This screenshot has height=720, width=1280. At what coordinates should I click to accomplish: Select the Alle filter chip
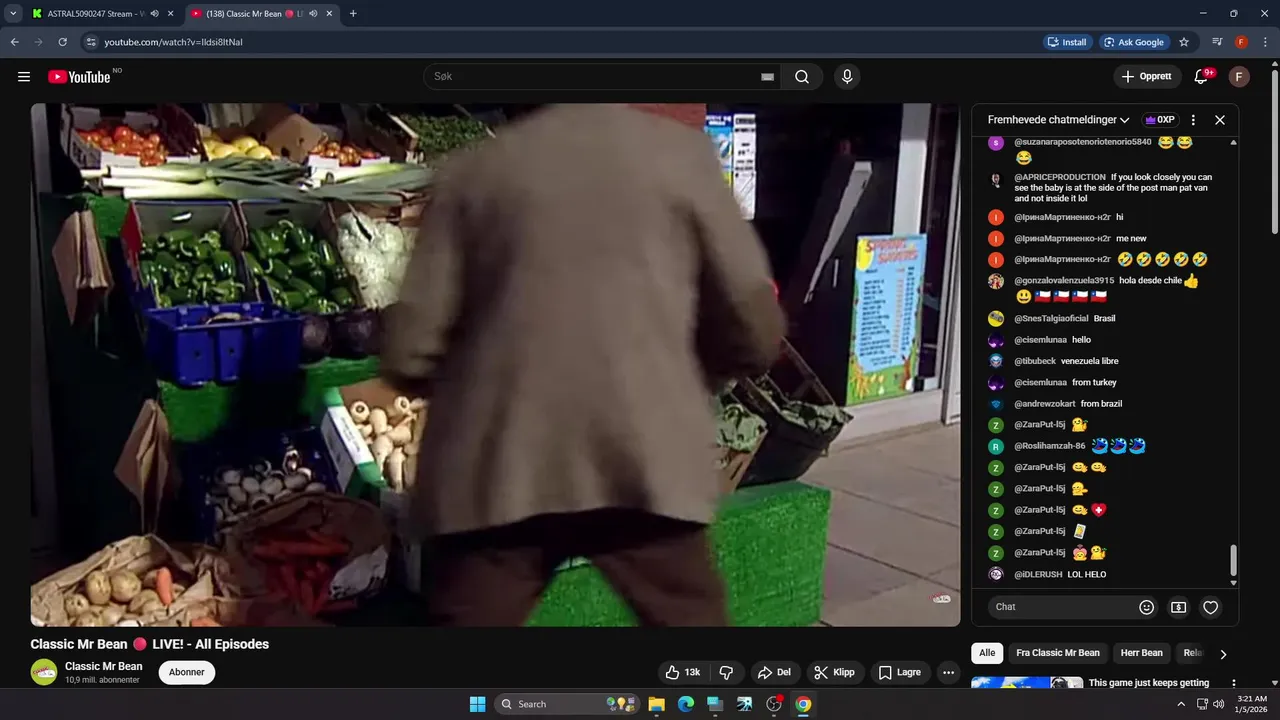[987, 653]
